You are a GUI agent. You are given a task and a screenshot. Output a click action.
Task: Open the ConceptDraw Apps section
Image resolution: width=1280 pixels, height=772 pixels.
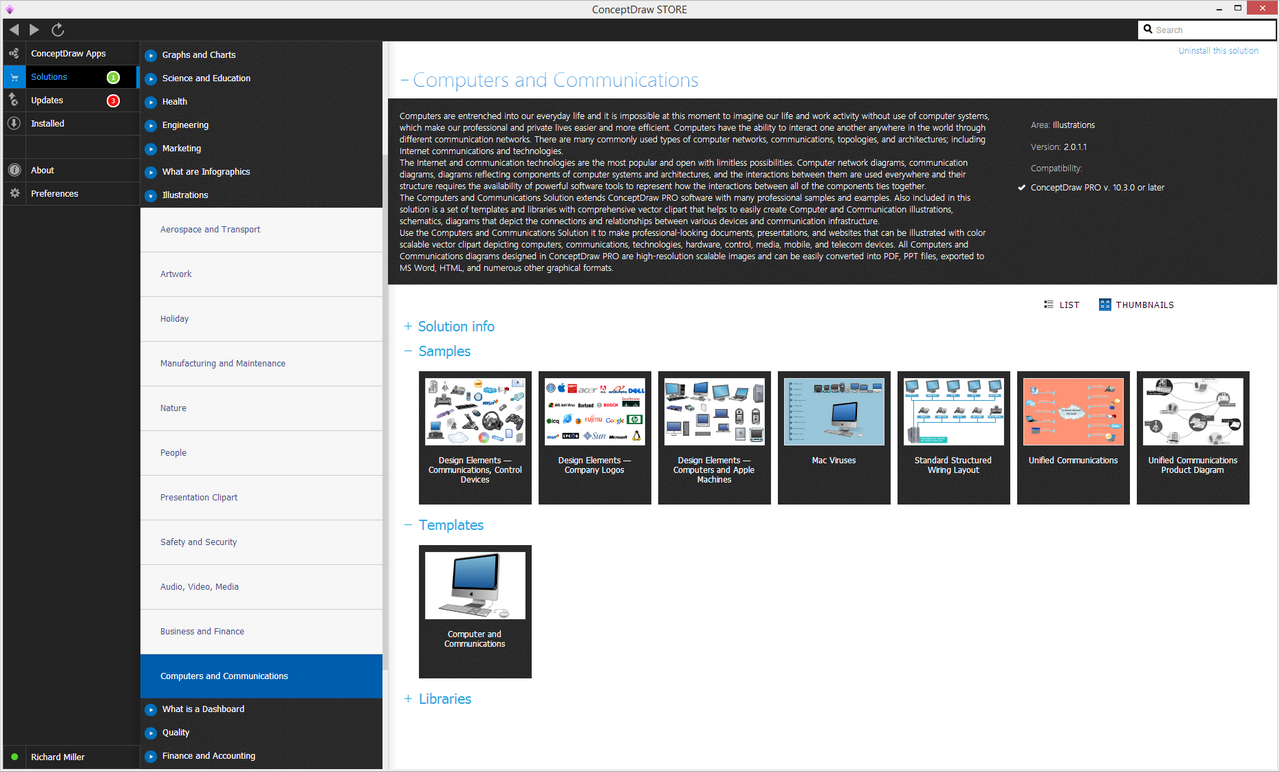70,53
